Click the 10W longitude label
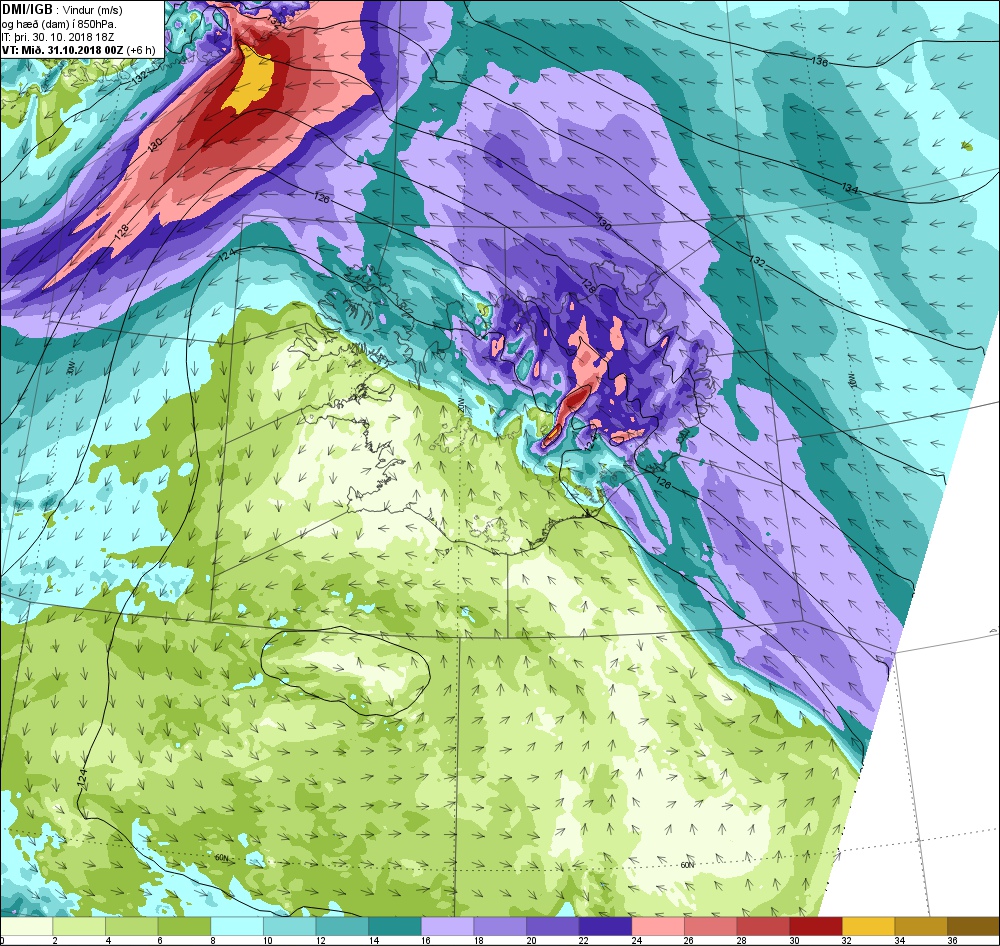 pyautogui.click(x=851, y=381)
